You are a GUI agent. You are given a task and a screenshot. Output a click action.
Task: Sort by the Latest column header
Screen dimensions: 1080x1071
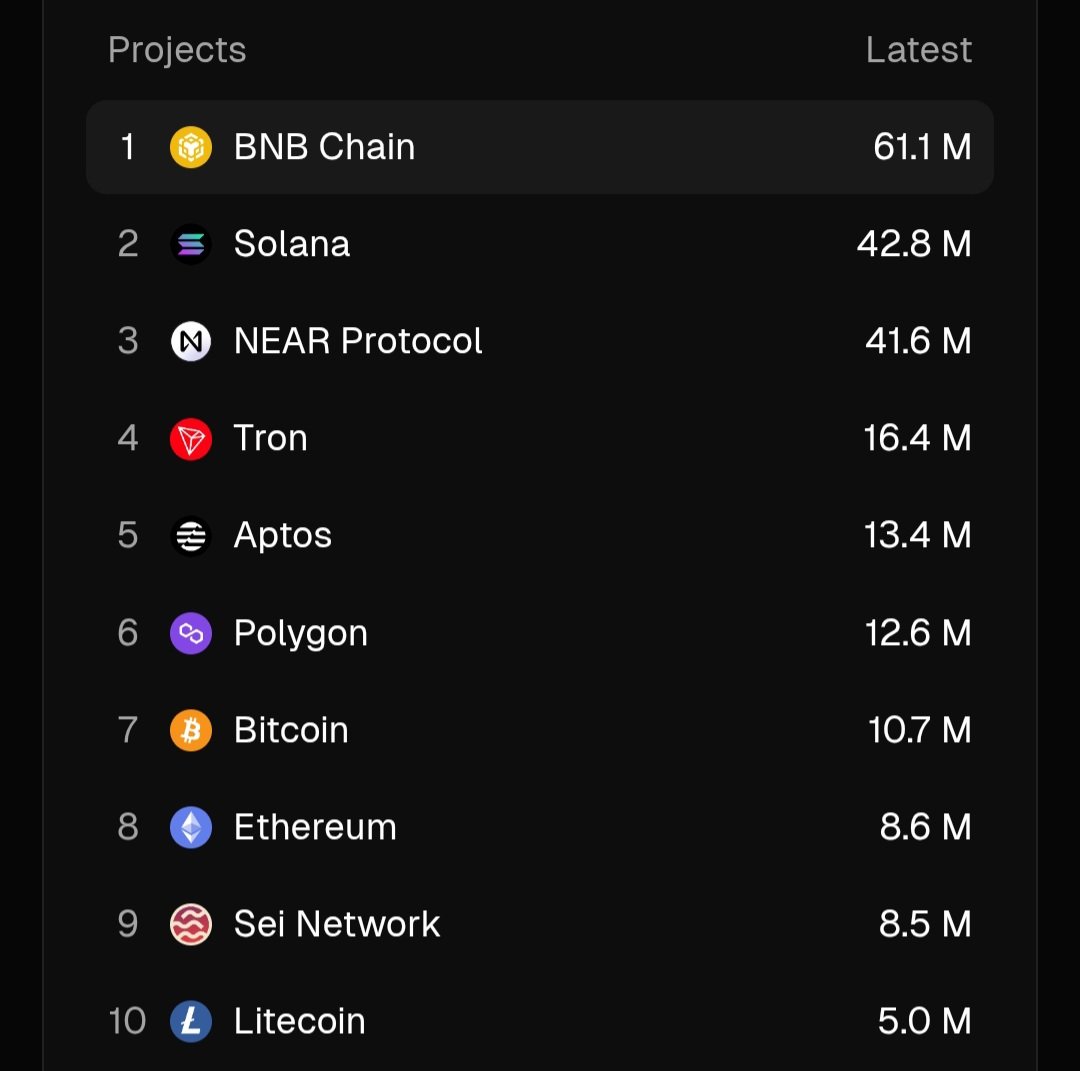(x=918, y=50)
